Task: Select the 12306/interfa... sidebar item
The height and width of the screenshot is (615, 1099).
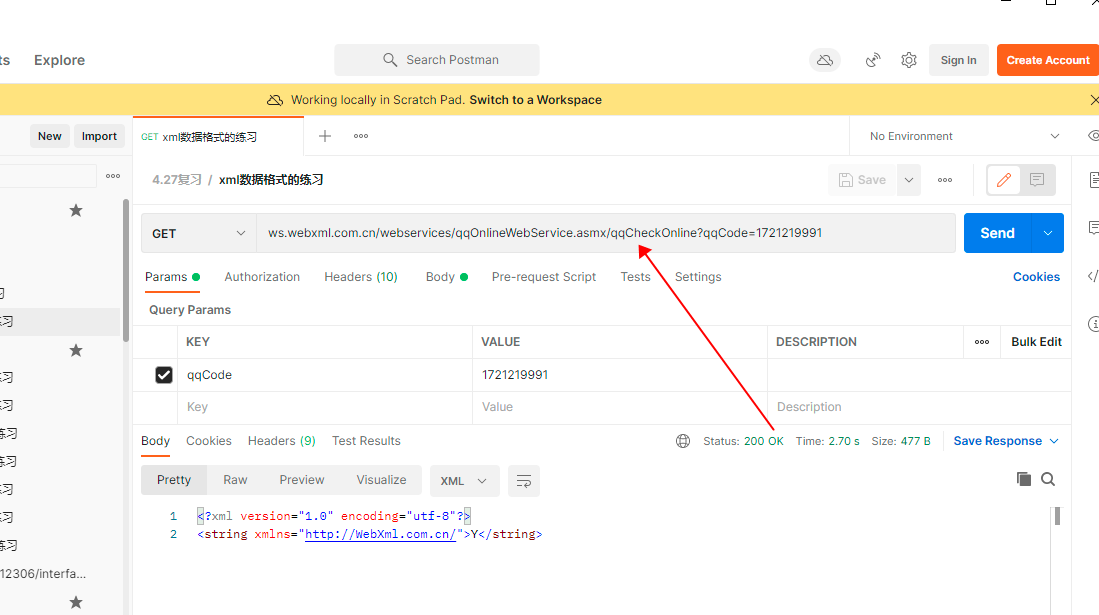Action: pos(43,574)
